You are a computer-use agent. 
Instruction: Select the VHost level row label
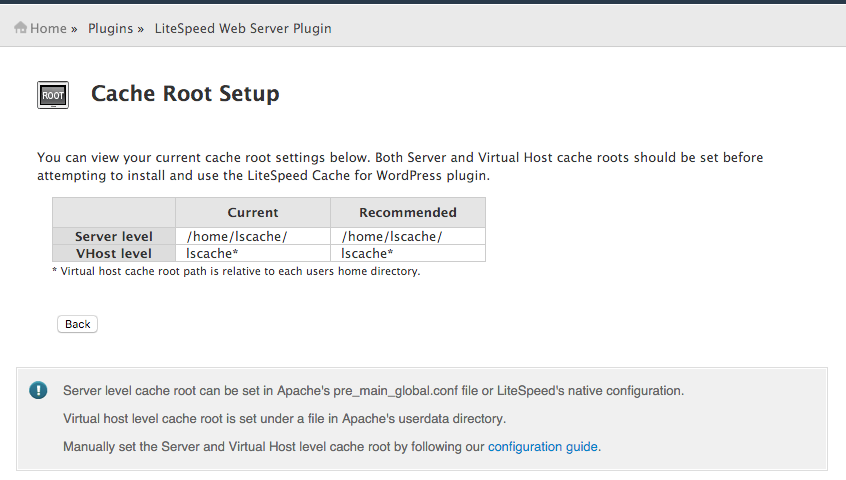(x=114, y=253)
